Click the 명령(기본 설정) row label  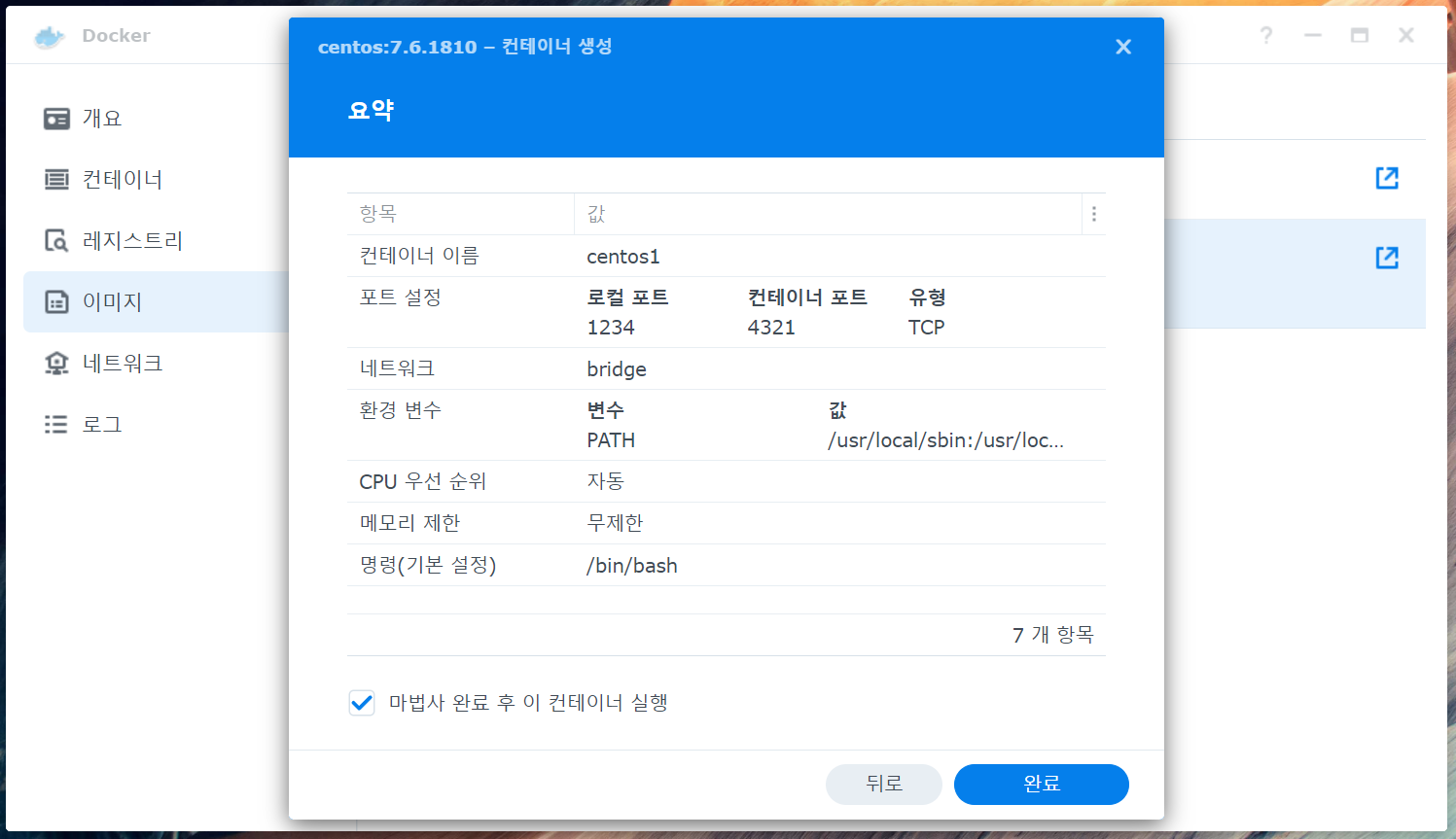pyautogui.click(x=428, y=565)
